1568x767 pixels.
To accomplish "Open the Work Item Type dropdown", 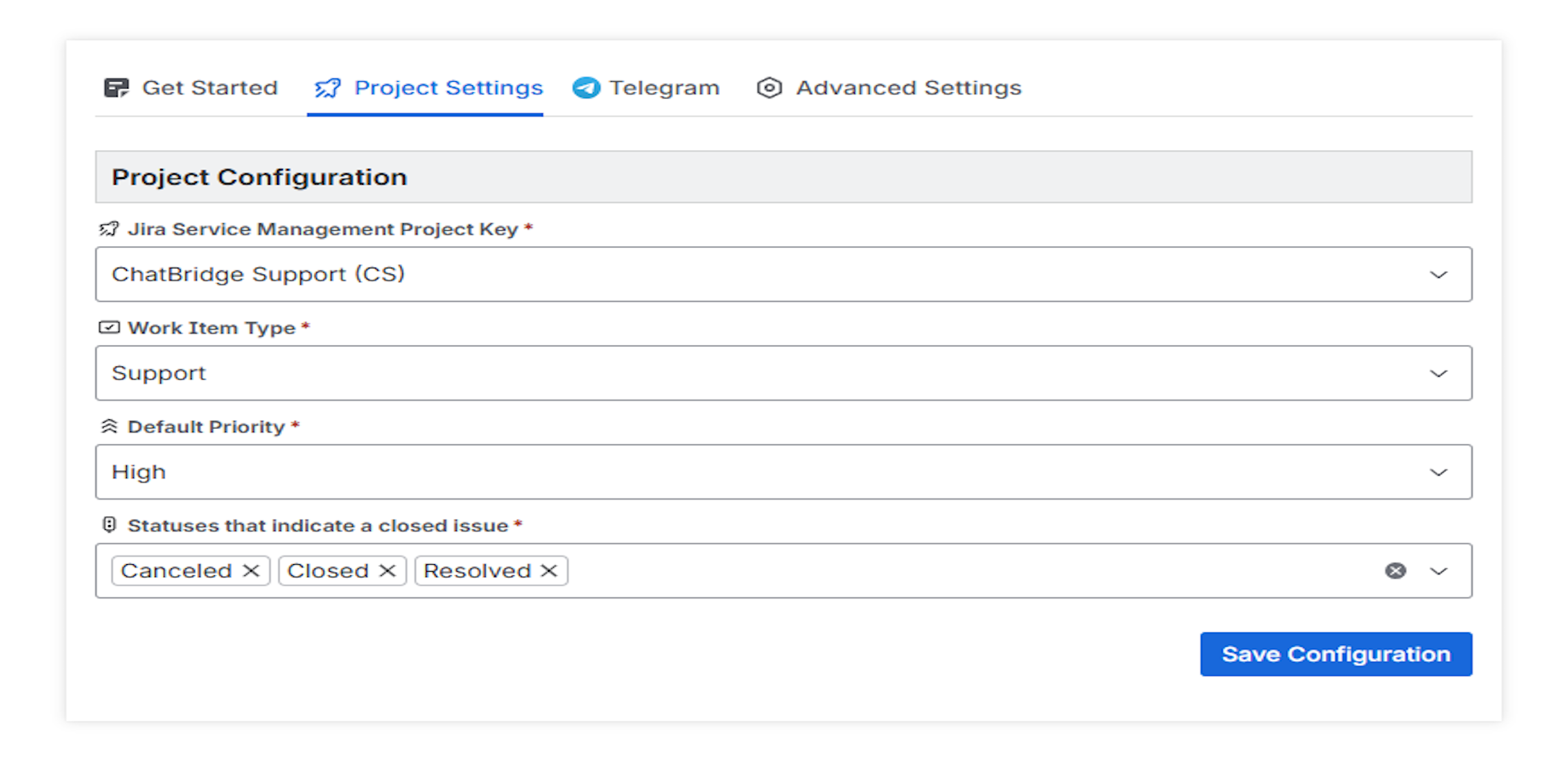I will tap(1438, 373).
